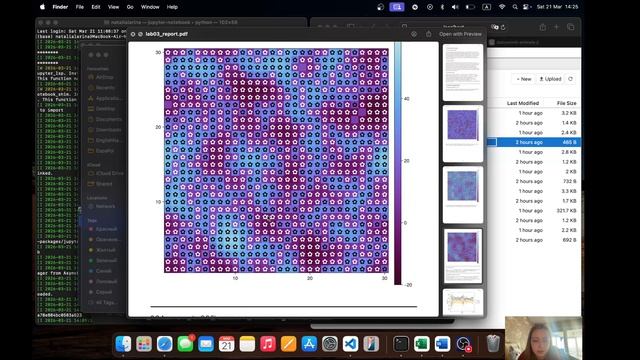Image resolution: width=640 pixels, height=360 pixels.
Task: Open Finder from the Dock
Action: (x=123, y=344)
